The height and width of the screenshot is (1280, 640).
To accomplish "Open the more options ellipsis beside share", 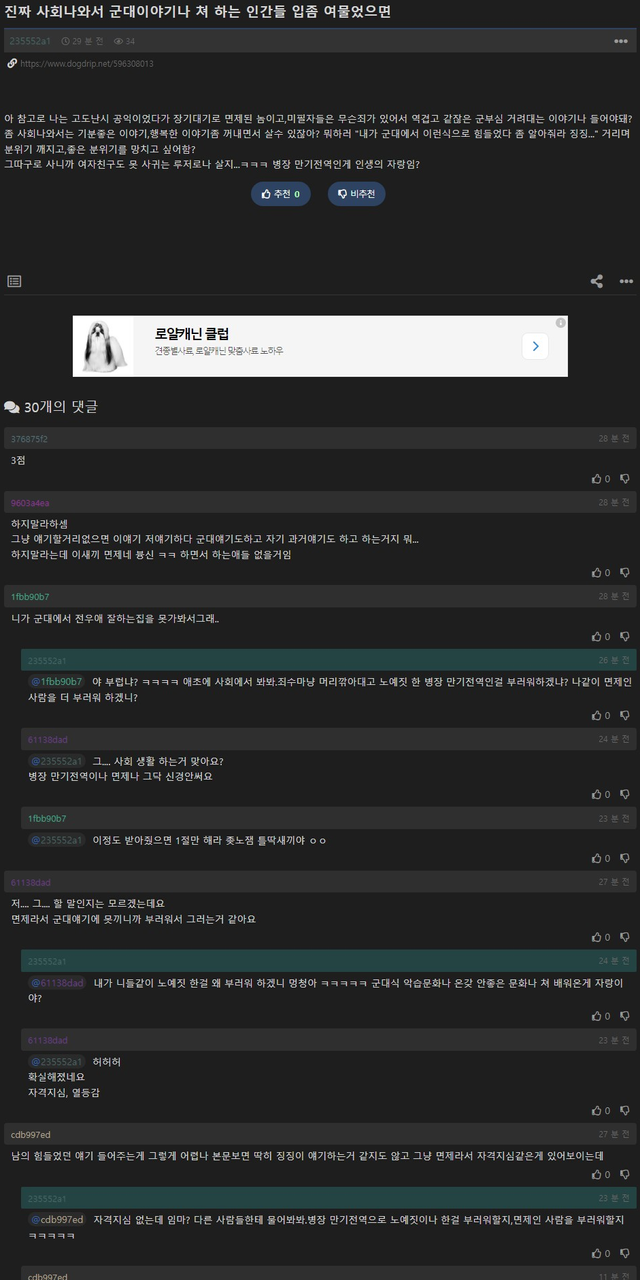I will pyautogui.click(x=626, y=281).
